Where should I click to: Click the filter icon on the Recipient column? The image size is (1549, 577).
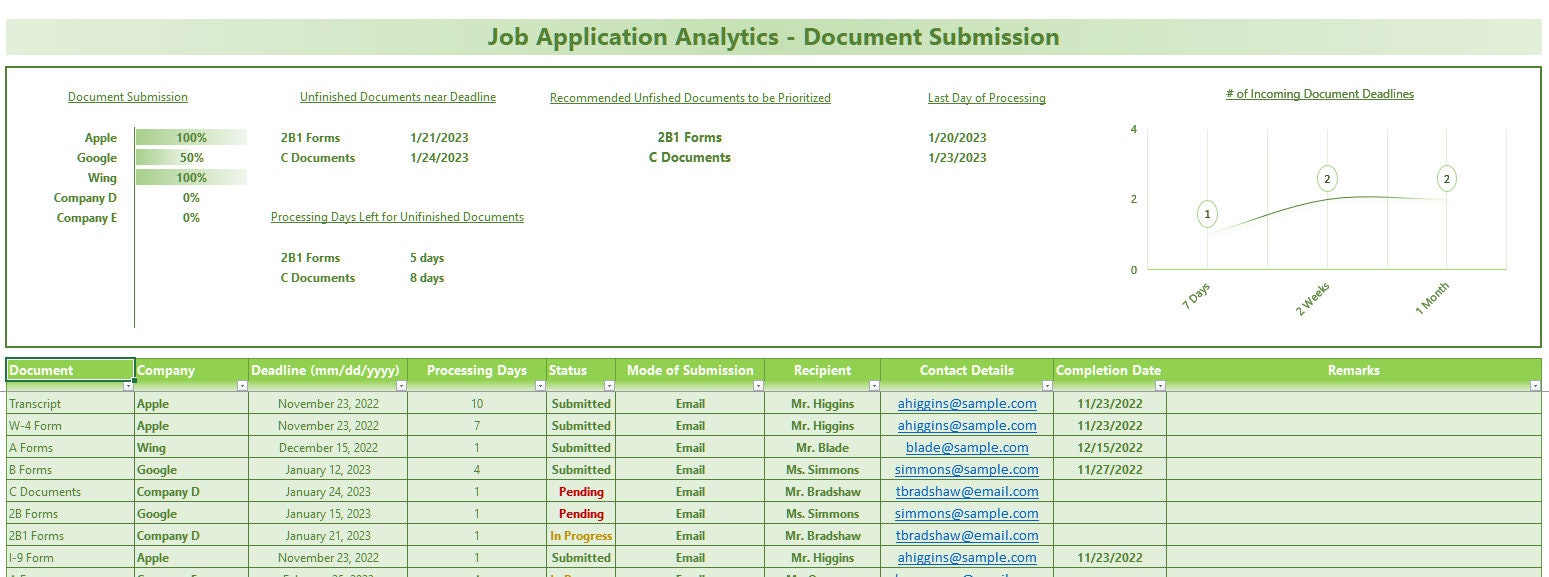coord(872,384)
